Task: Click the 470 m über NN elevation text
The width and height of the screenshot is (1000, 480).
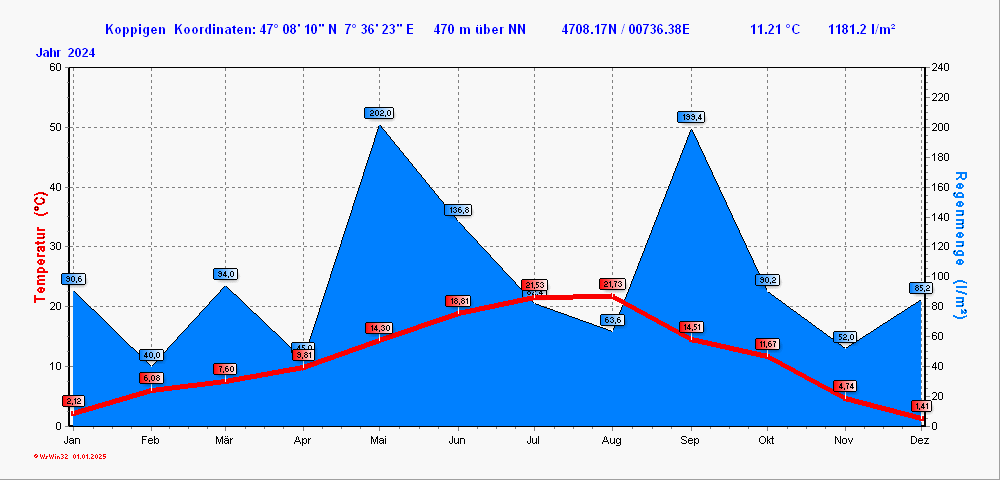Action: point(479,29)
